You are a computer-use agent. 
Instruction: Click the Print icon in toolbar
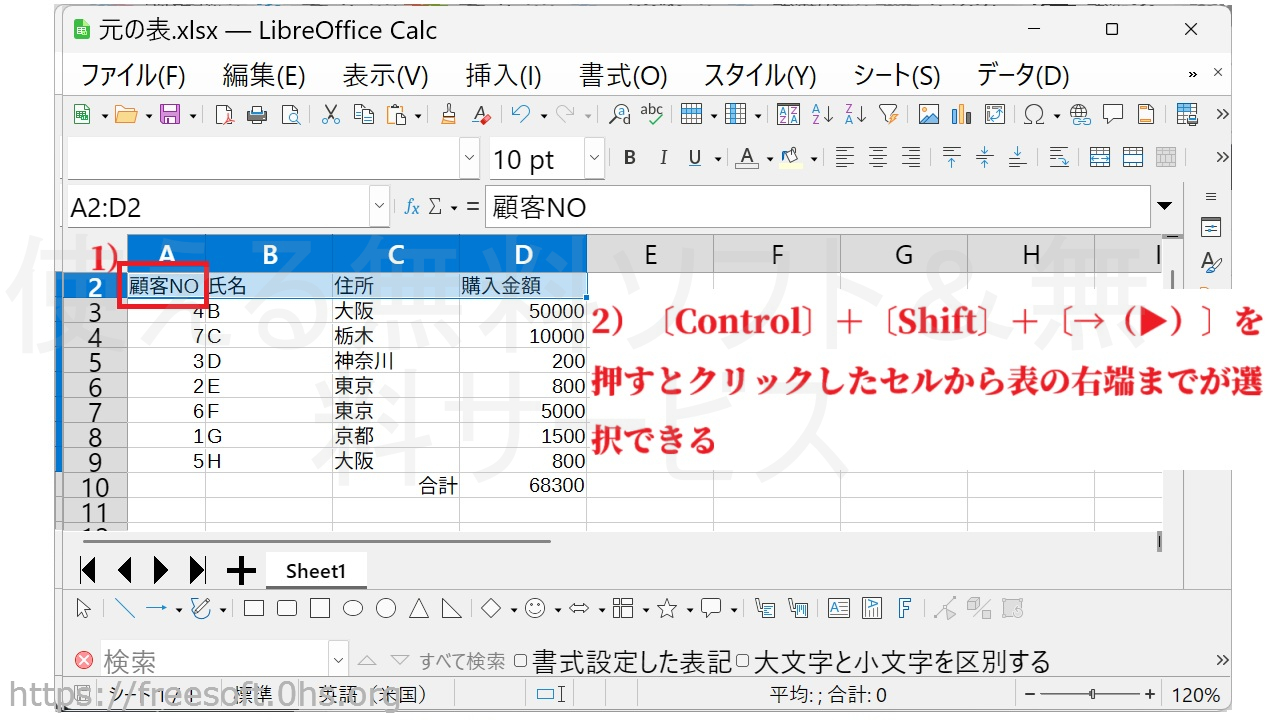click(257, 115)
